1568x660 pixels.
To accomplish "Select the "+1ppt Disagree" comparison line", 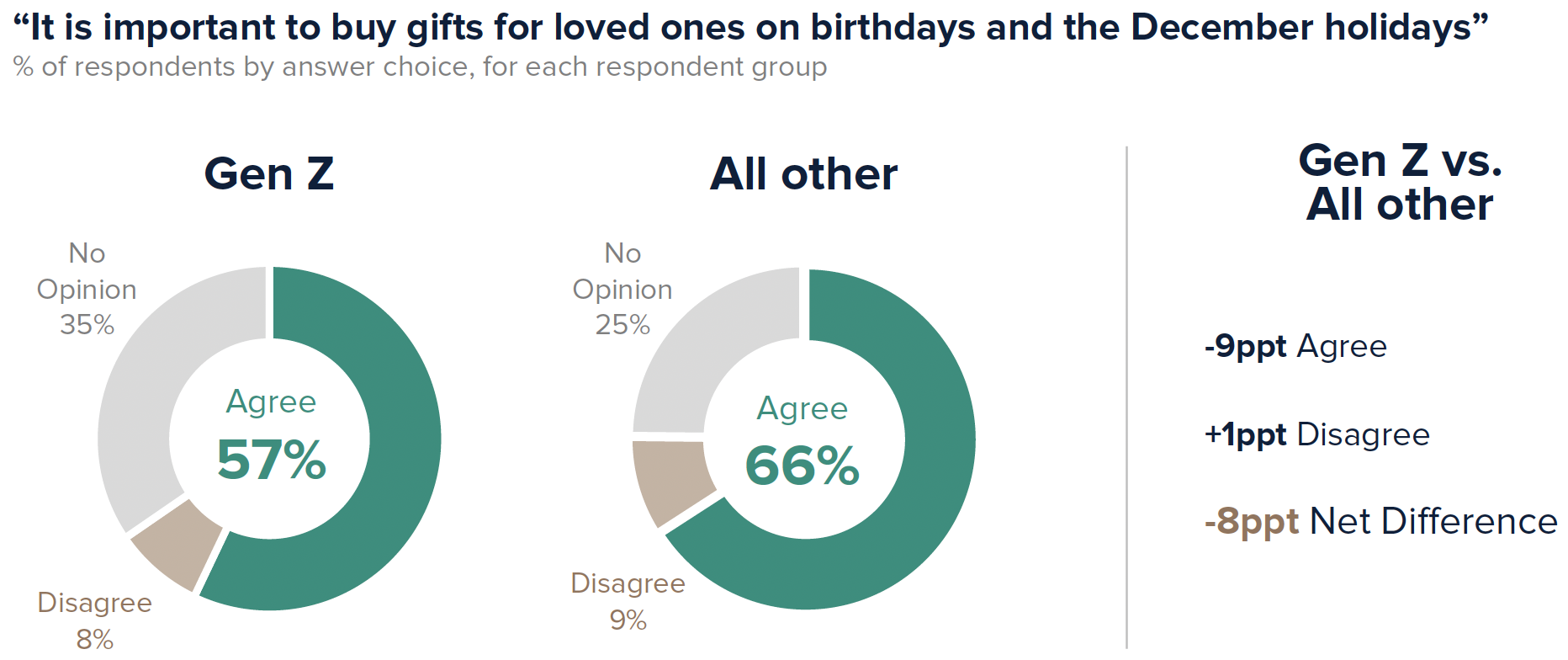I will click(x=1317, y=434).
